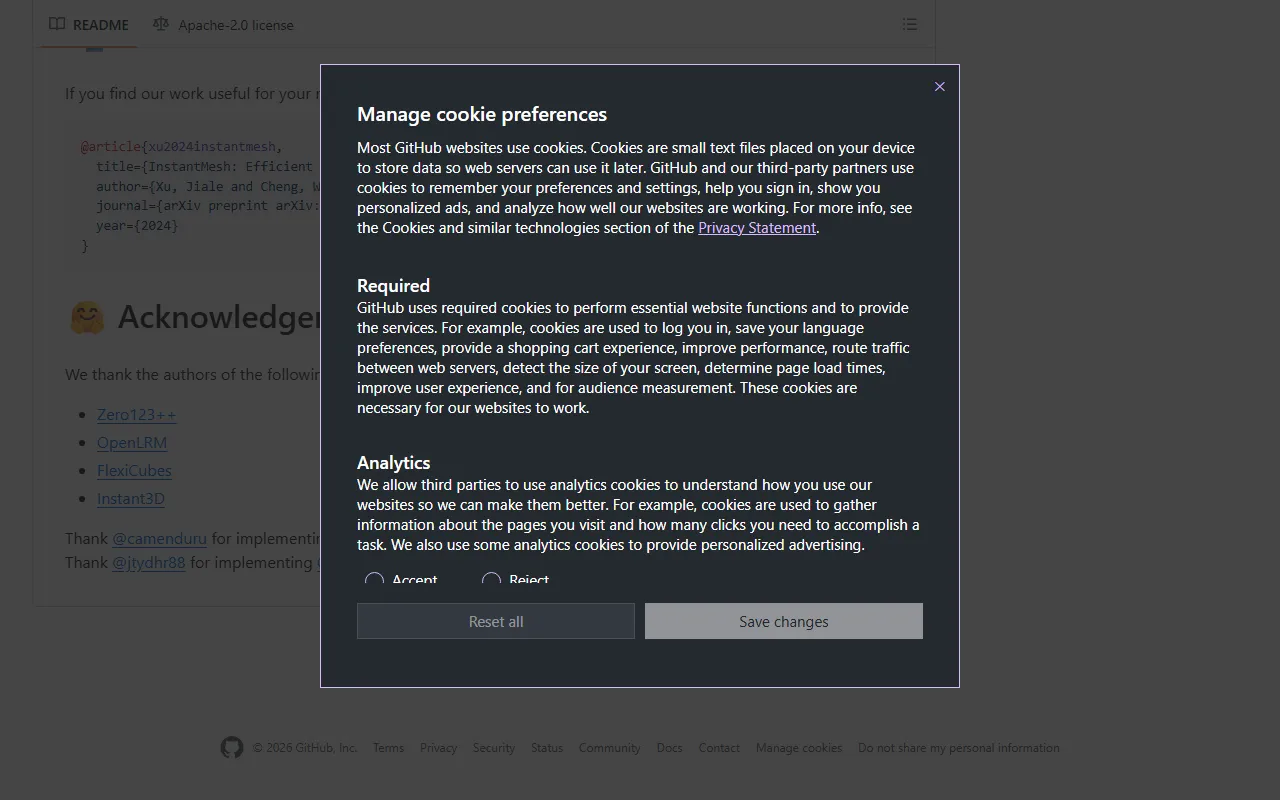
Task: Select Reject radio for Analytics cookies
Action: (491, 580)
